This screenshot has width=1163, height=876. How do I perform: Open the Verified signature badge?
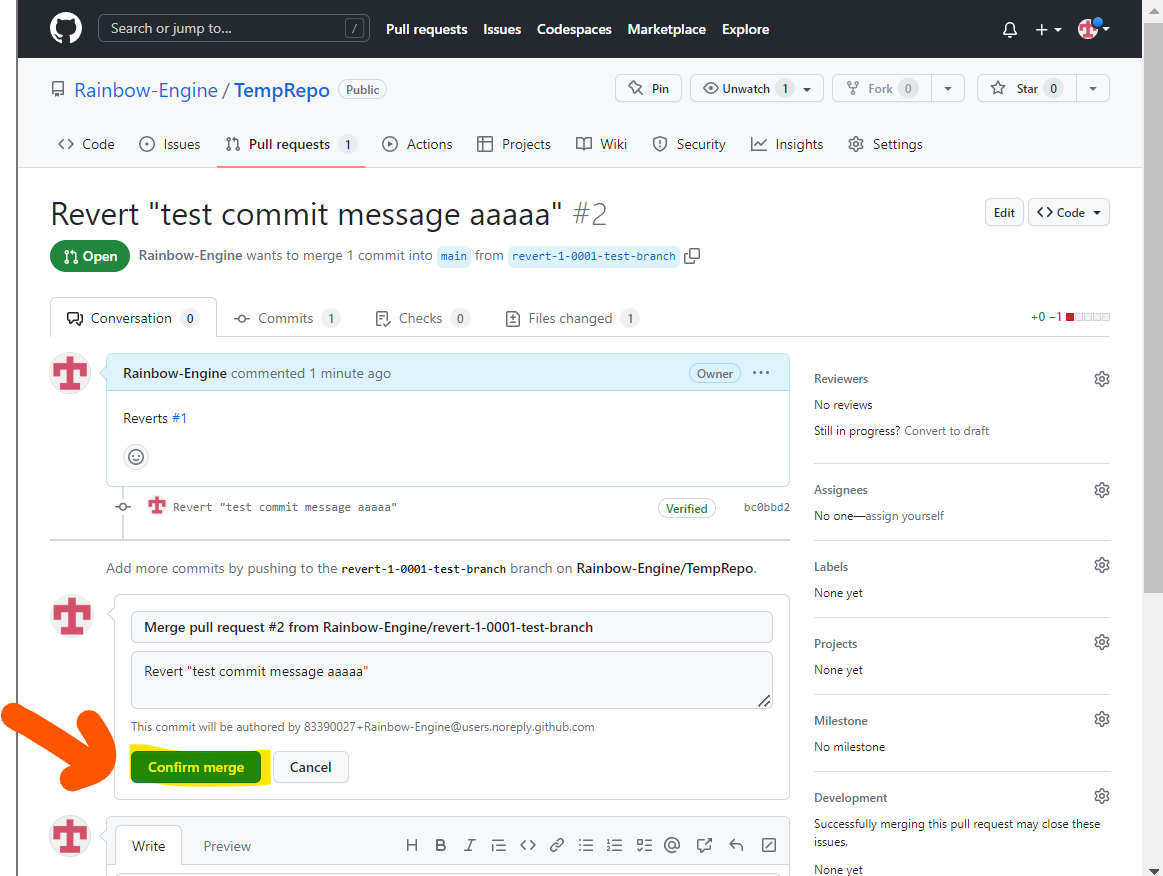(x=686, y=508)
